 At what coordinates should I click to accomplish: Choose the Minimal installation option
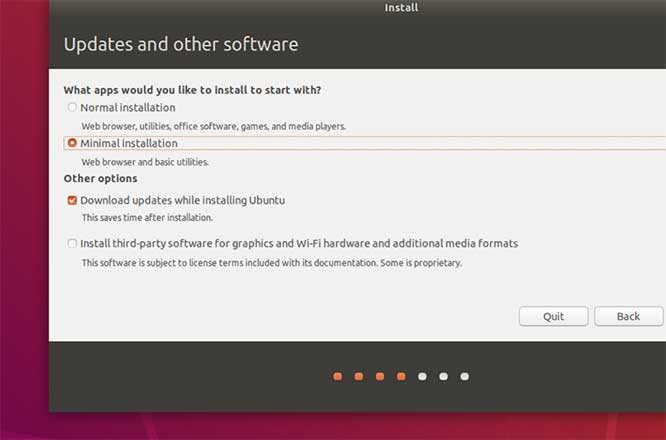72,143
